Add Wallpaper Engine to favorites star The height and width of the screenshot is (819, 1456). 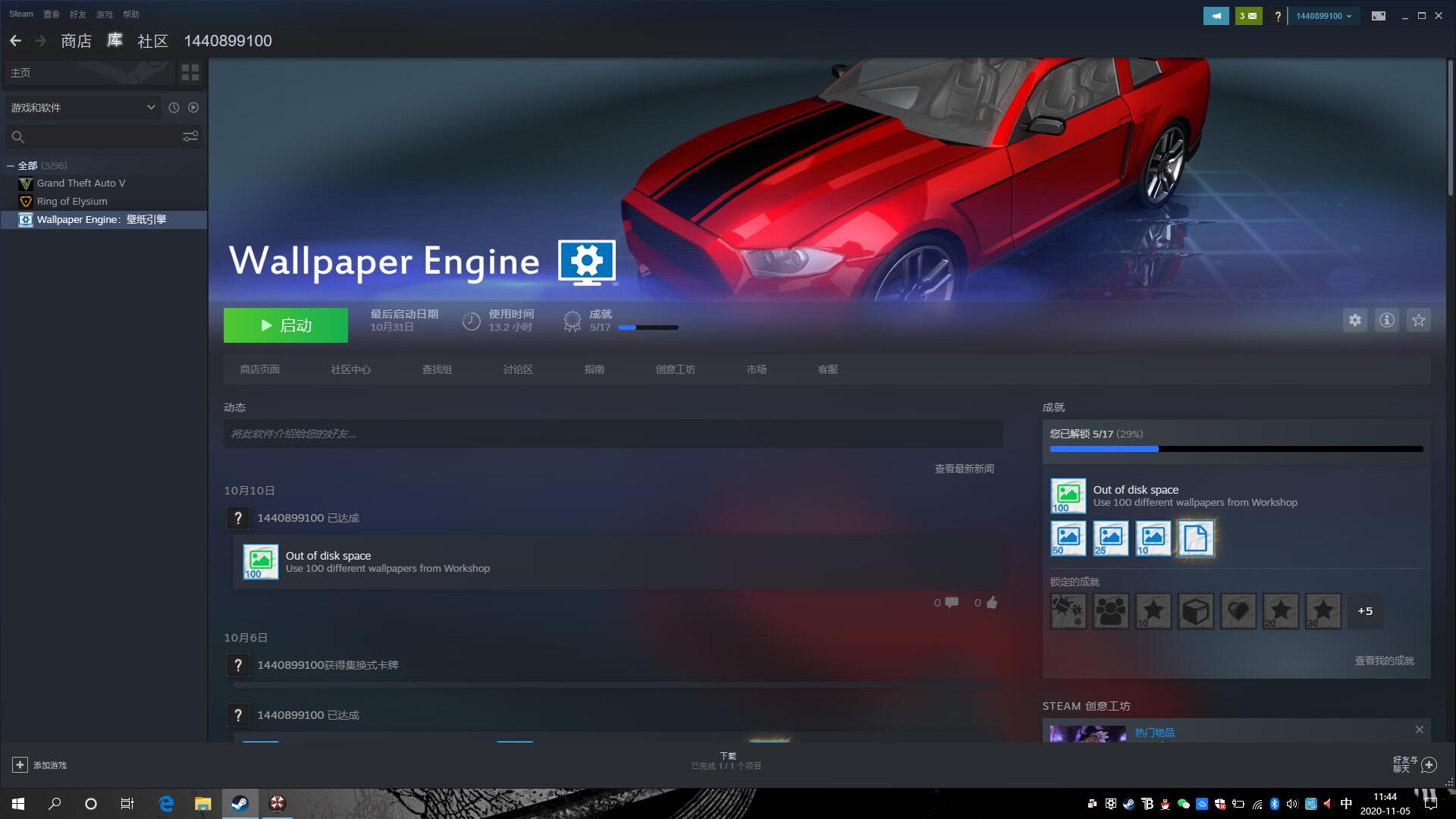(1419, 320)
